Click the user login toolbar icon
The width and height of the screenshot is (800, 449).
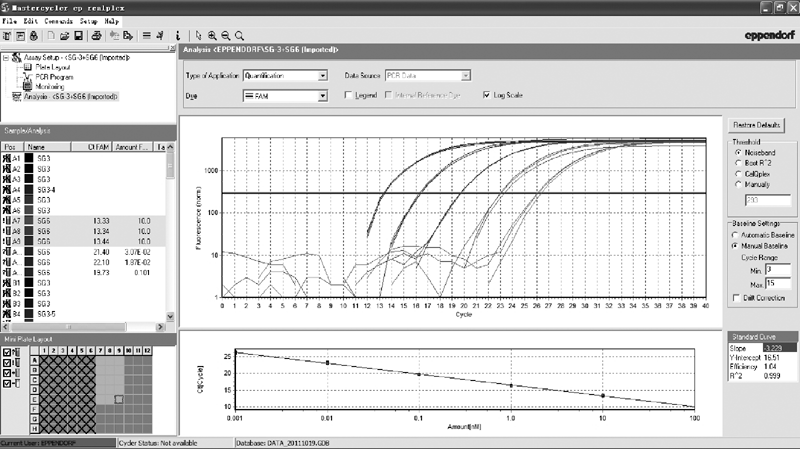click(34, 36)
